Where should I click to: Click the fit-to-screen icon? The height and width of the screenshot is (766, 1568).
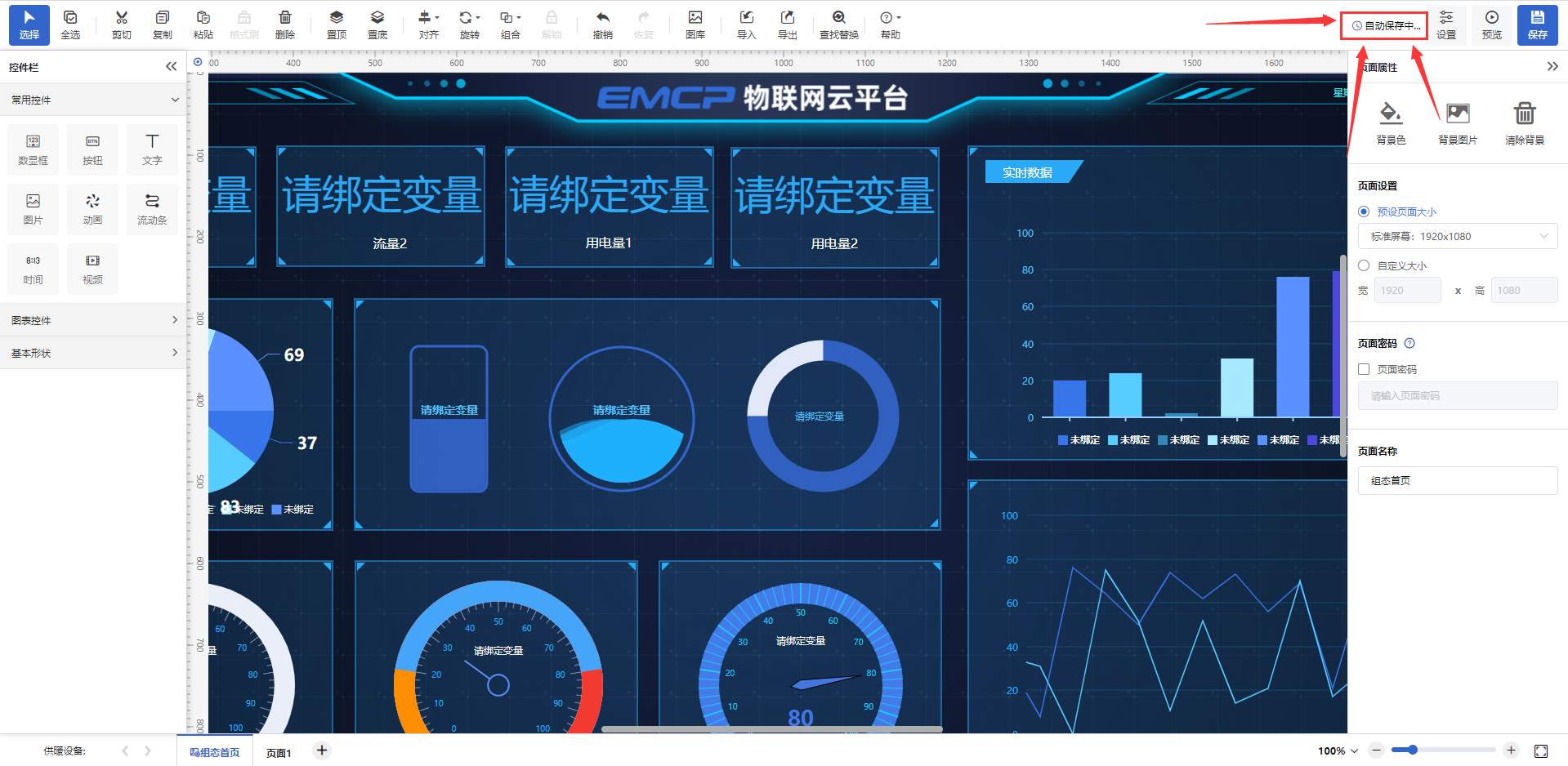coord(1541,750)
